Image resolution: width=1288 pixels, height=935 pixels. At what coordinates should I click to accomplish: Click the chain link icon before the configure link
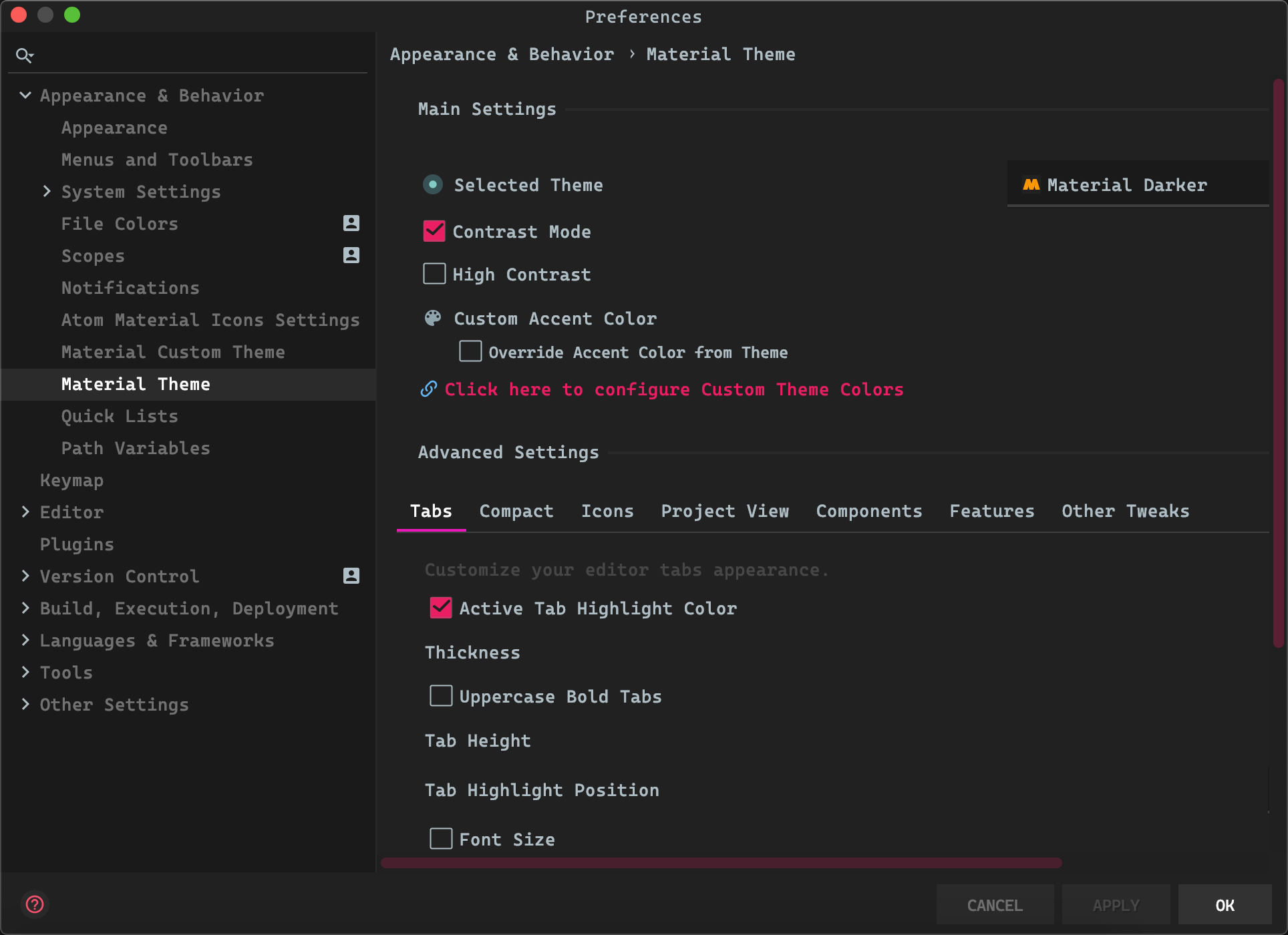pos(428,389)
